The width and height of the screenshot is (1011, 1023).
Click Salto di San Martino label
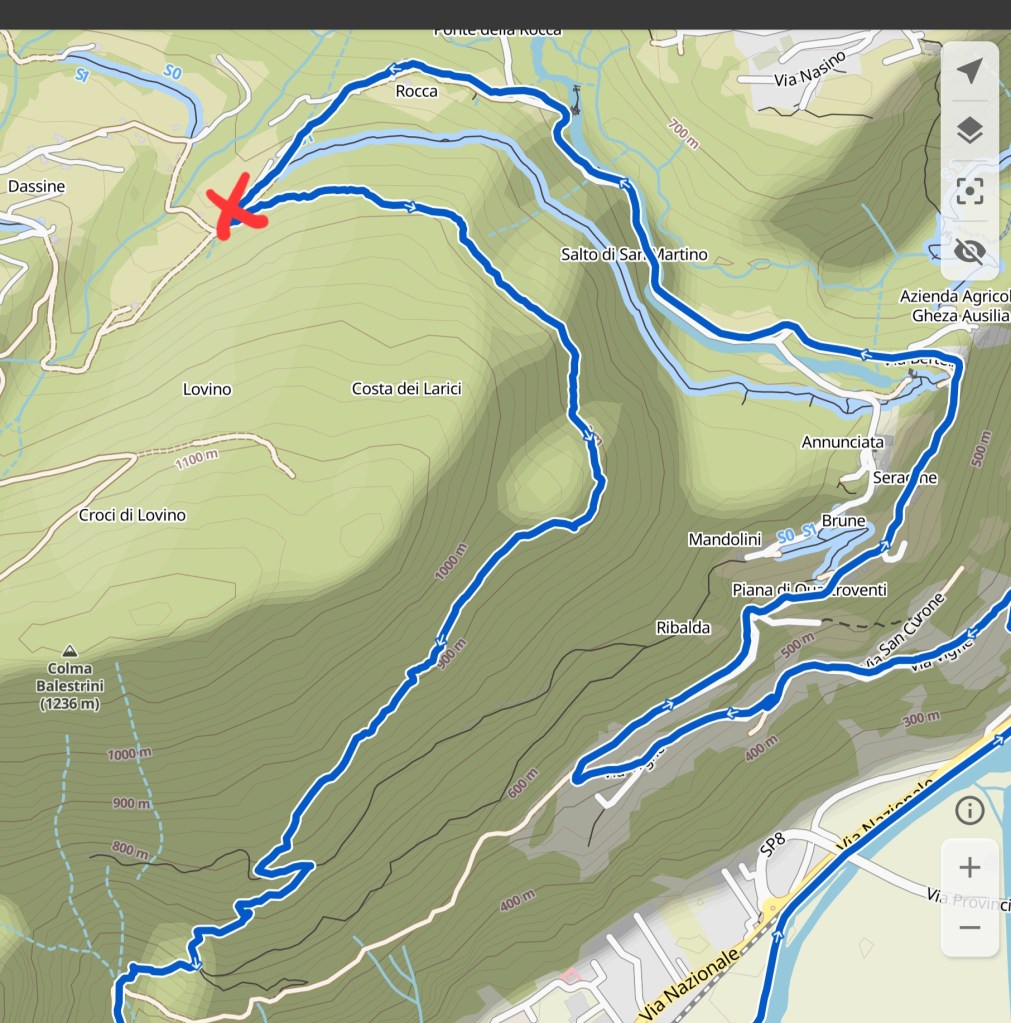click(634, 254)
